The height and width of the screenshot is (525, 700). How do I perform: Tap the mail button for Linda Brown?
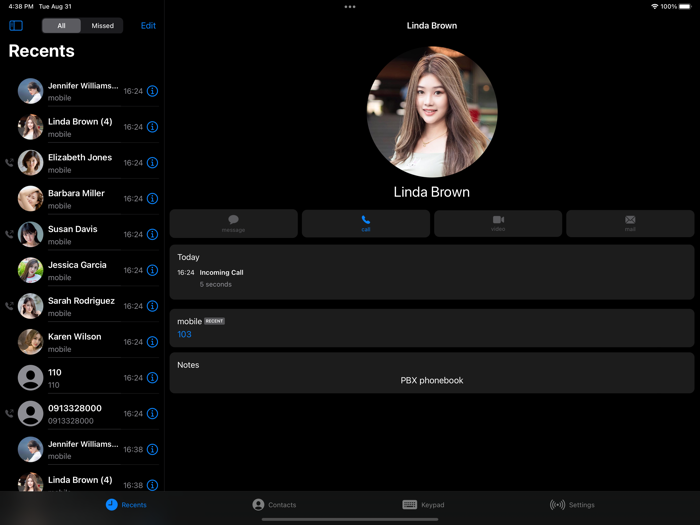pos(630,223)
